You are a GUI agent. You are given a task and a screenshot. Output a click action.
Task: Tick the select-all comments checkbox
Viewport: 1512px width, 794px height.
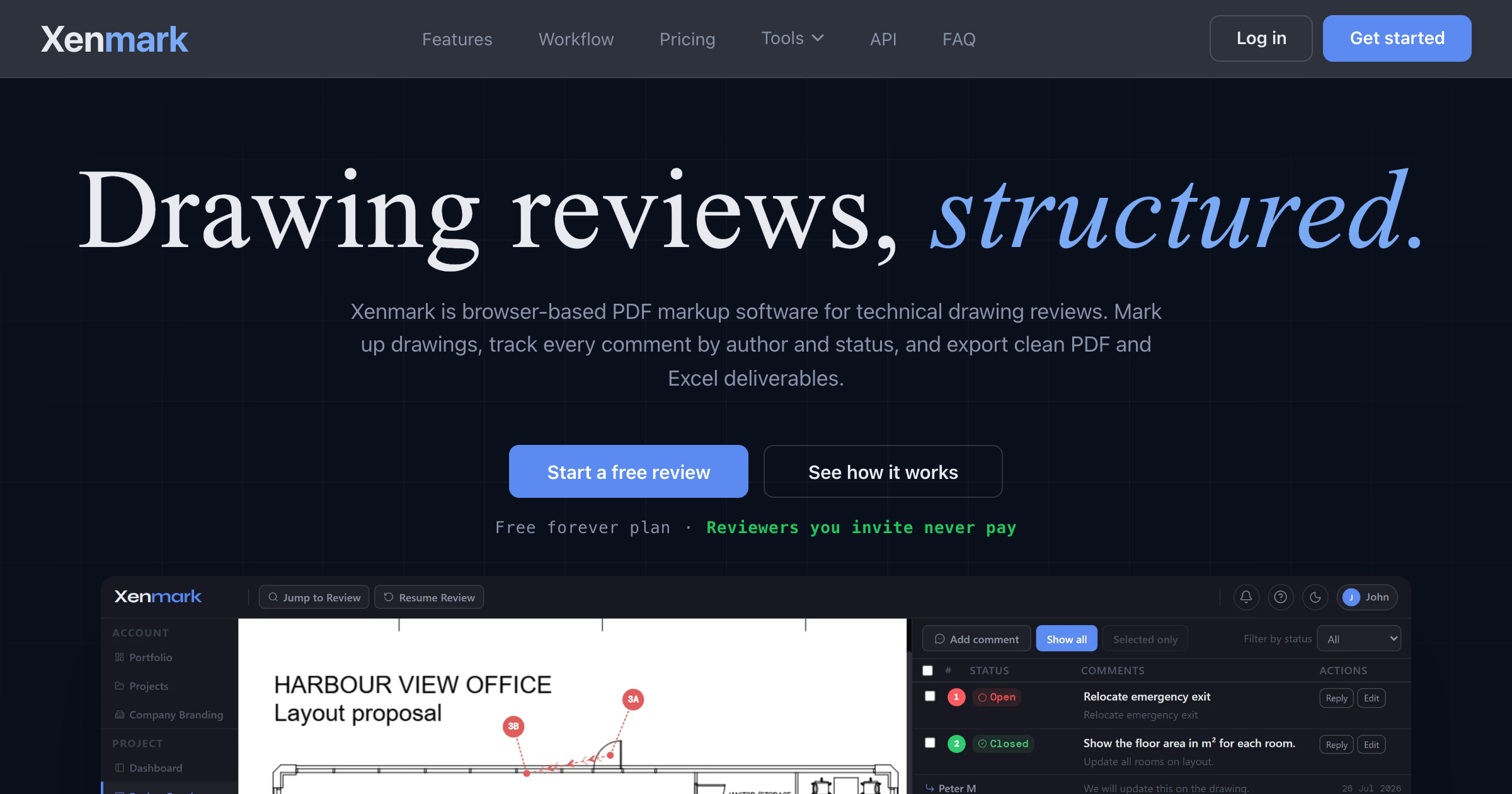tap(927, 670)
